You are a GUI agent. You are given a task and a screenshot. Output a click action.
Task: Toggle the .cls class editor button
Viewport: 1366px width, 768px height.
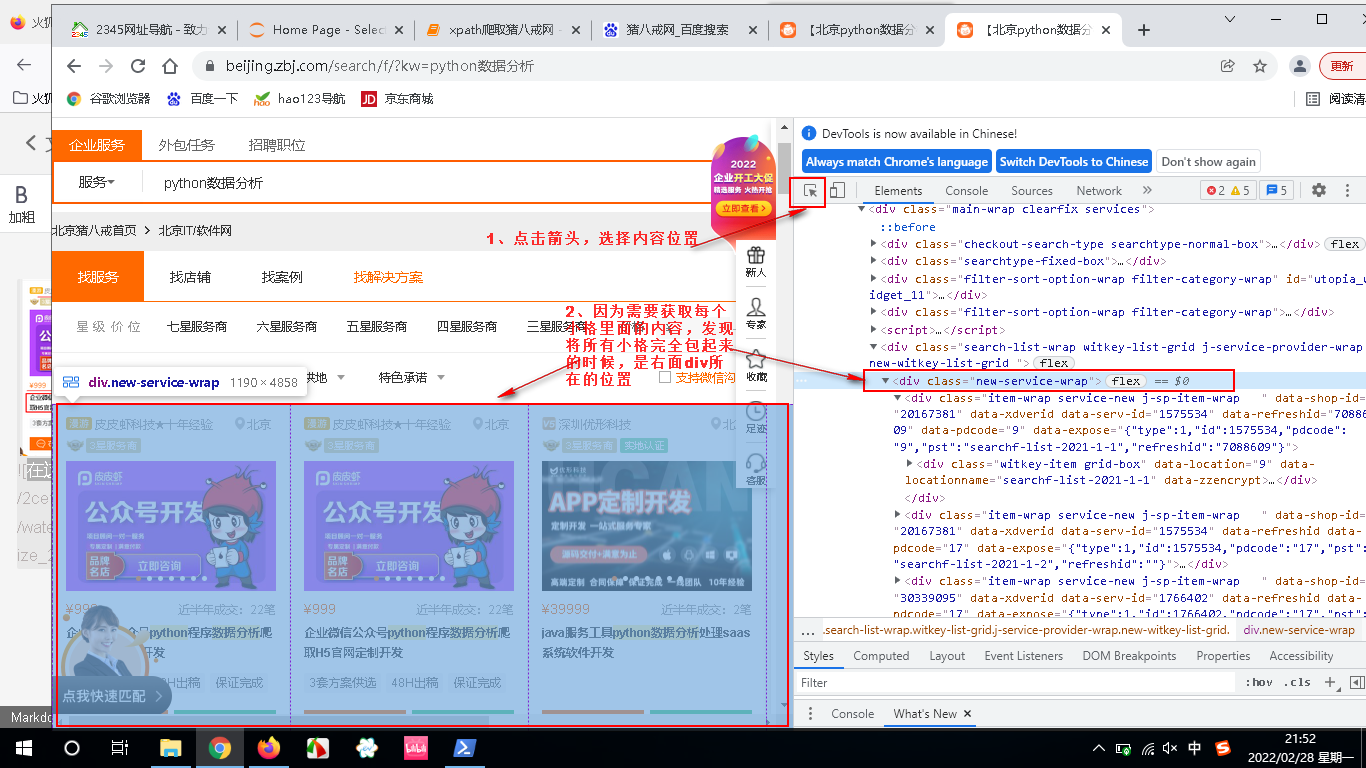1298,683
